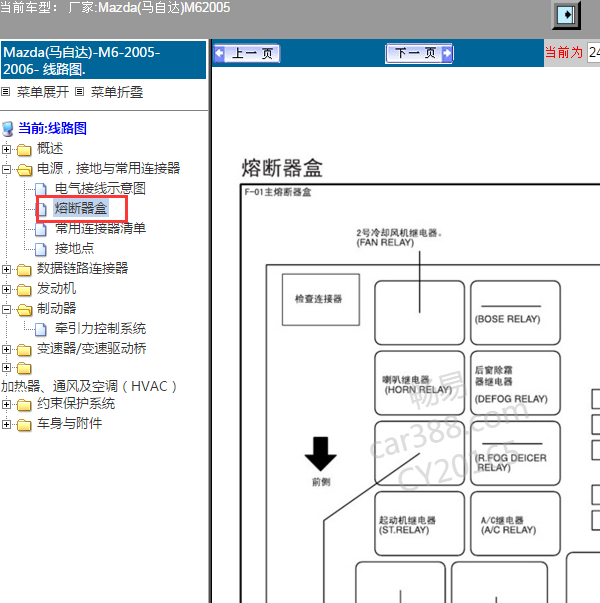Click the ST.RELAY box in diagram

click(419, 523)
